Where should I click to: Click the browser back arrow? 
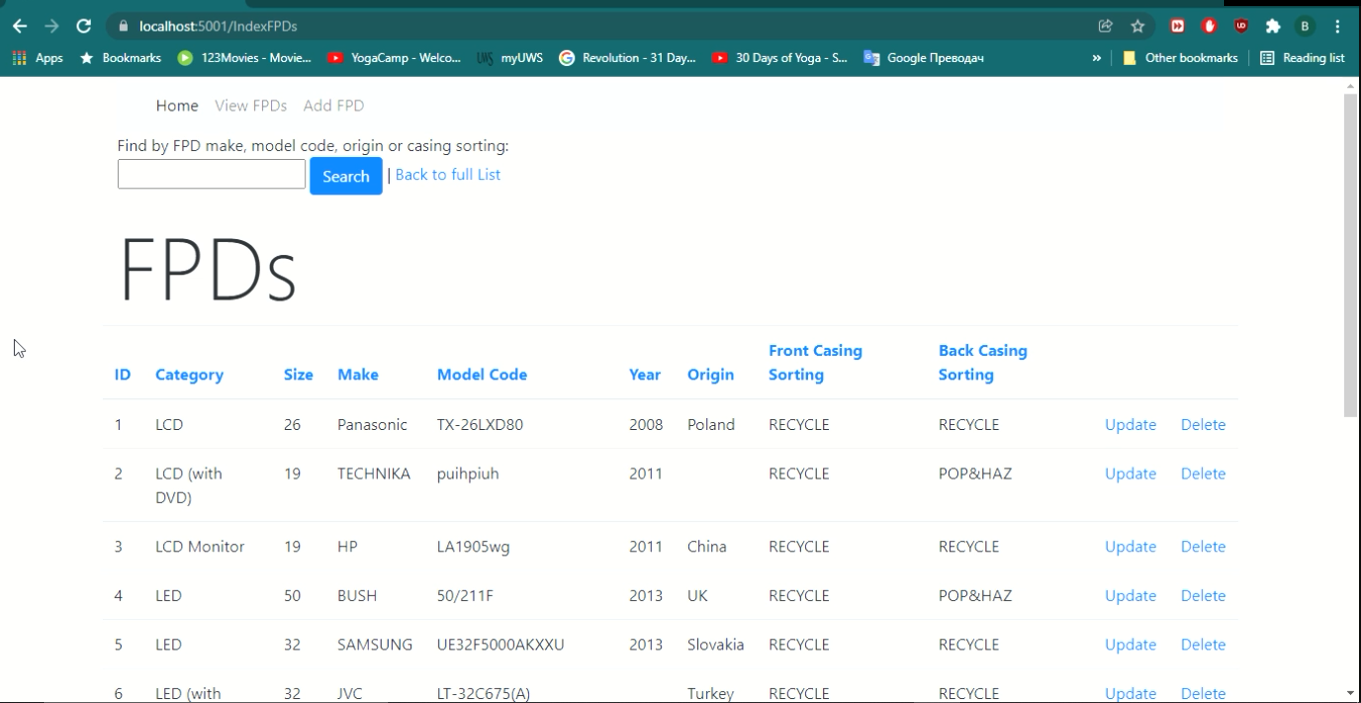(20, 26)
